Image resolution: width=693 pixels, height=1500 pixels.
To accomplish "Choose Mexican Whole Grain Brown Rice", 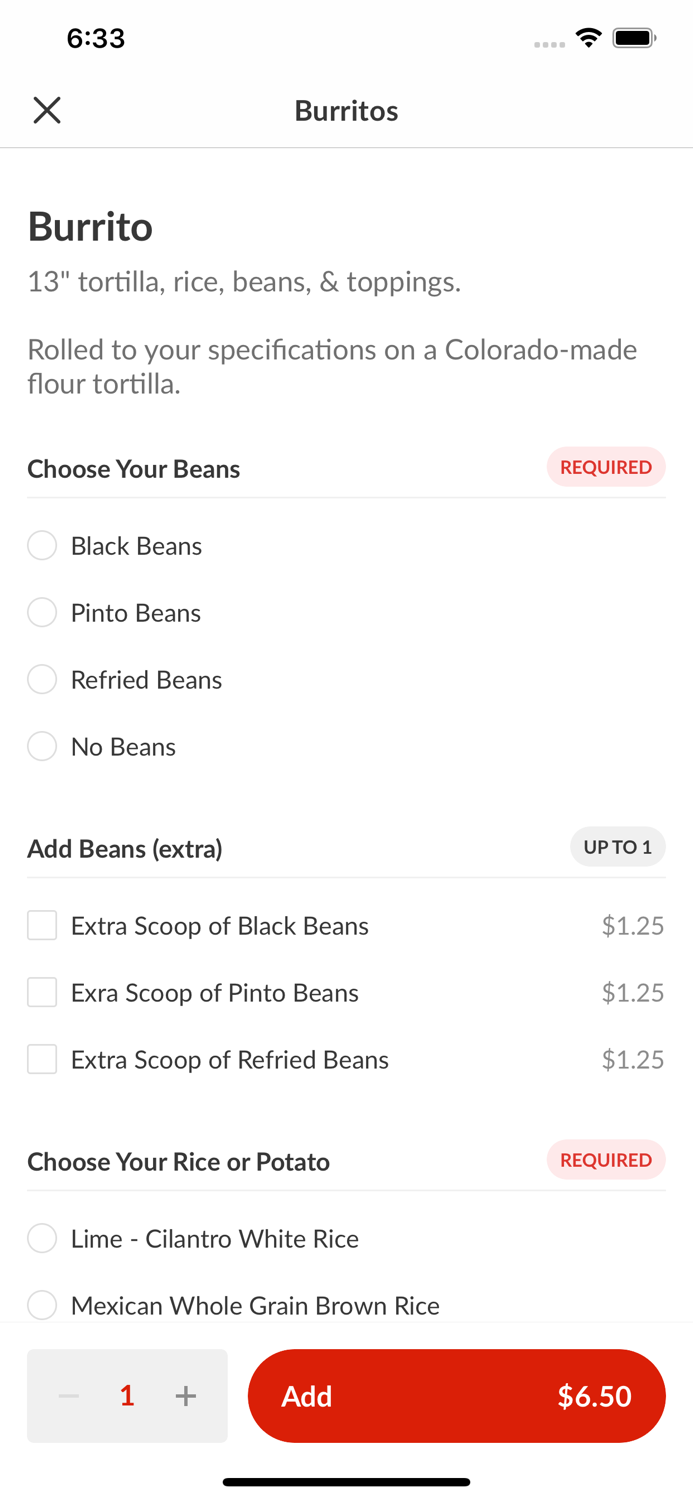I will click(42, 1305).
